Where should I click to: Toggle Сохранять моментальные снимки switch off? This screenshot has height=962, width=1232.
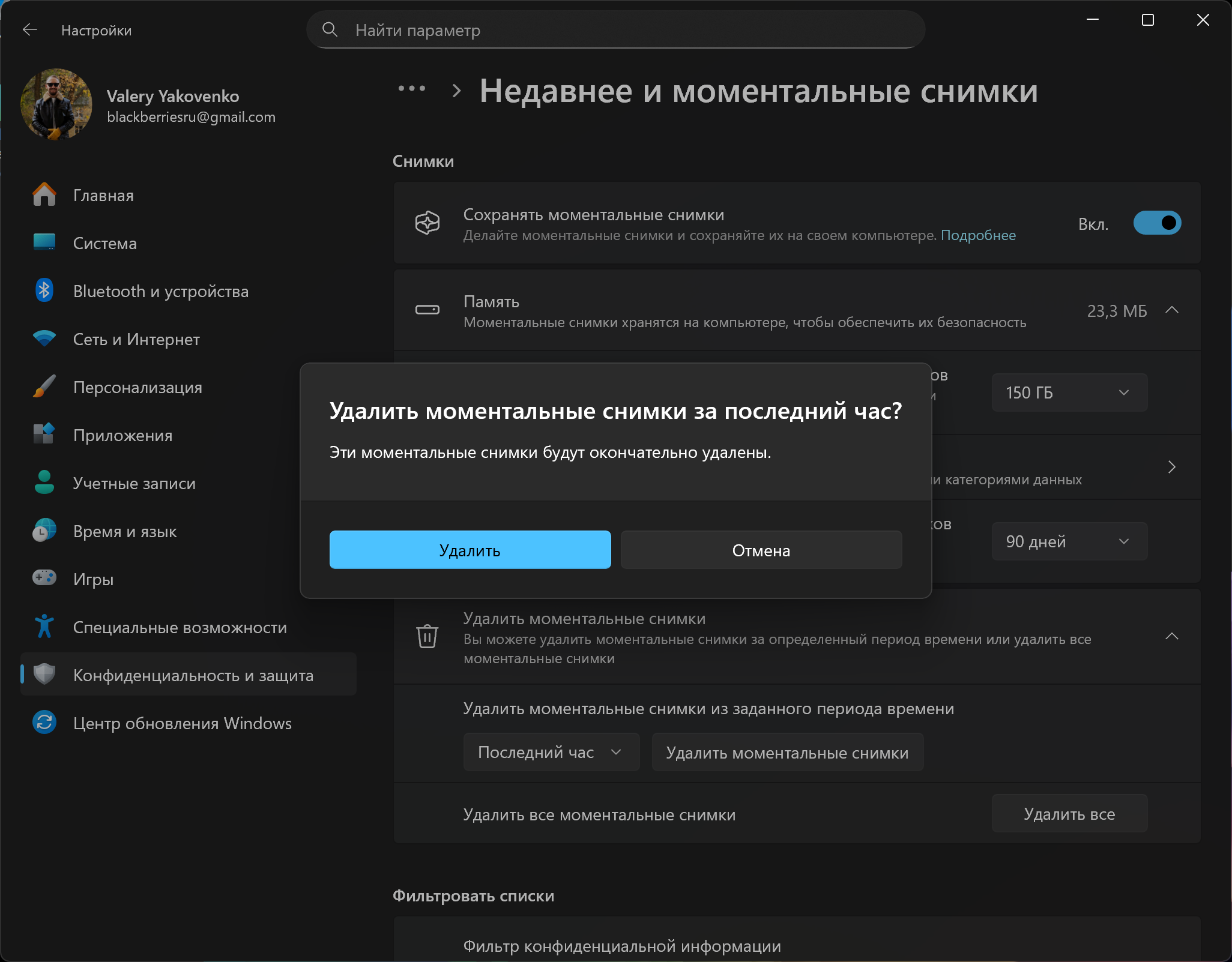pyautogui.click(x=1156, y=223)
